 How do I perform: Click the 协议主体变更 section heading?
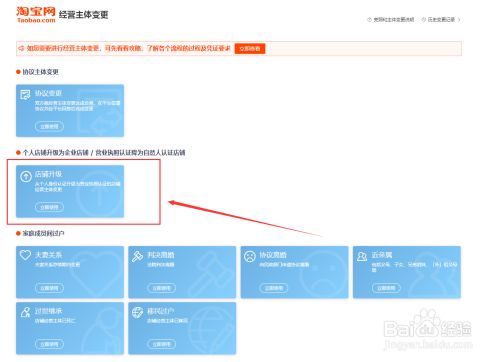click(40, 72)
